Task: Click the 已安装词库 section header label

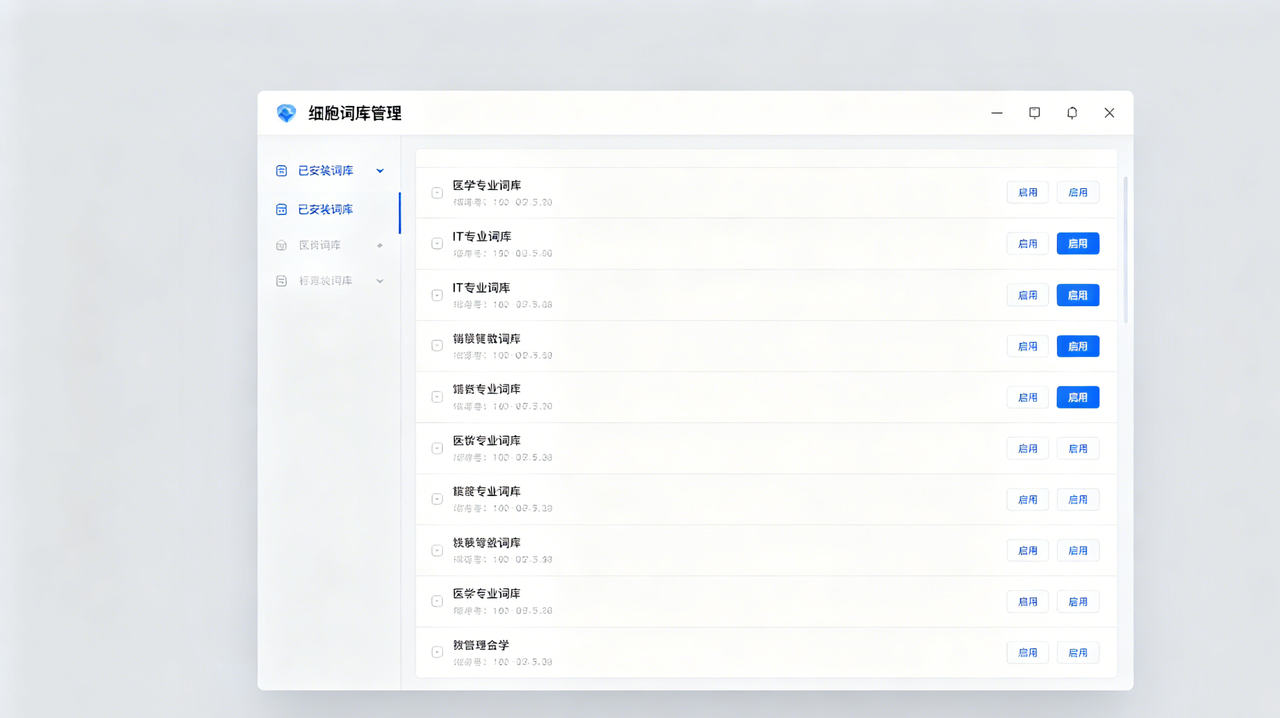Action: (326, 171)
